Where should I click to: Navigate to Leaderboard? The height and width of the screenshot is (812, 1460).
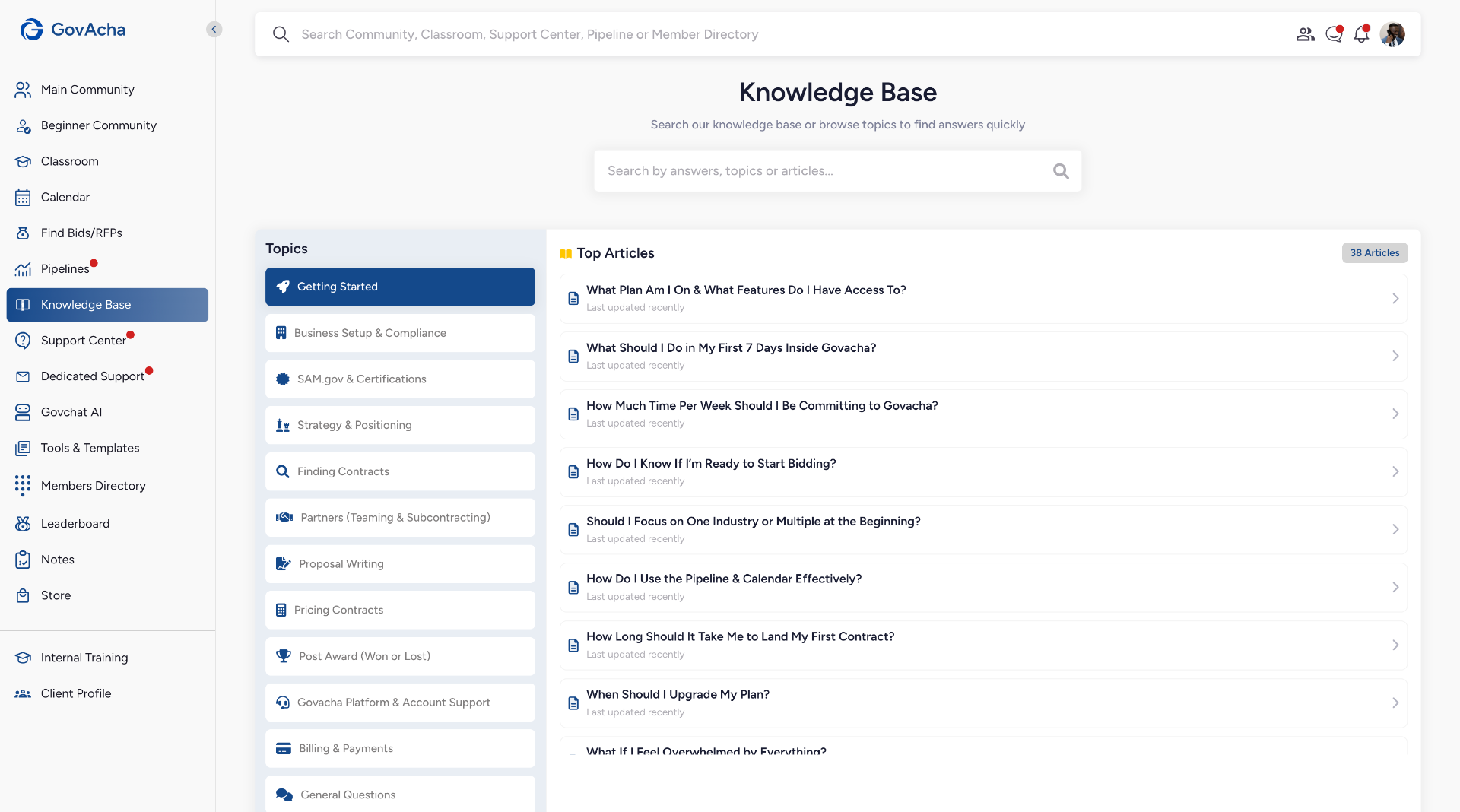tap(75, 524)
